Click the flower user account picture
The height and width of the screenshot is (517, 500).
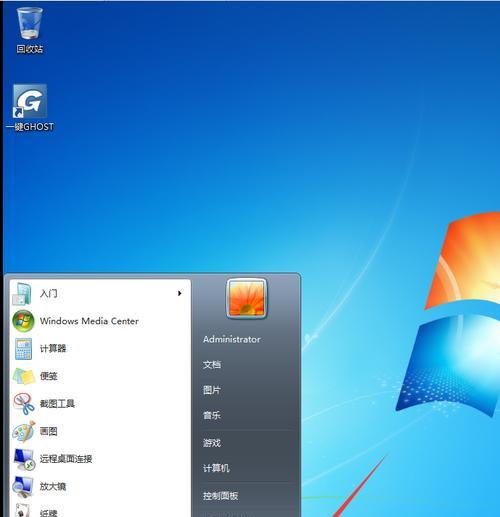247,299
